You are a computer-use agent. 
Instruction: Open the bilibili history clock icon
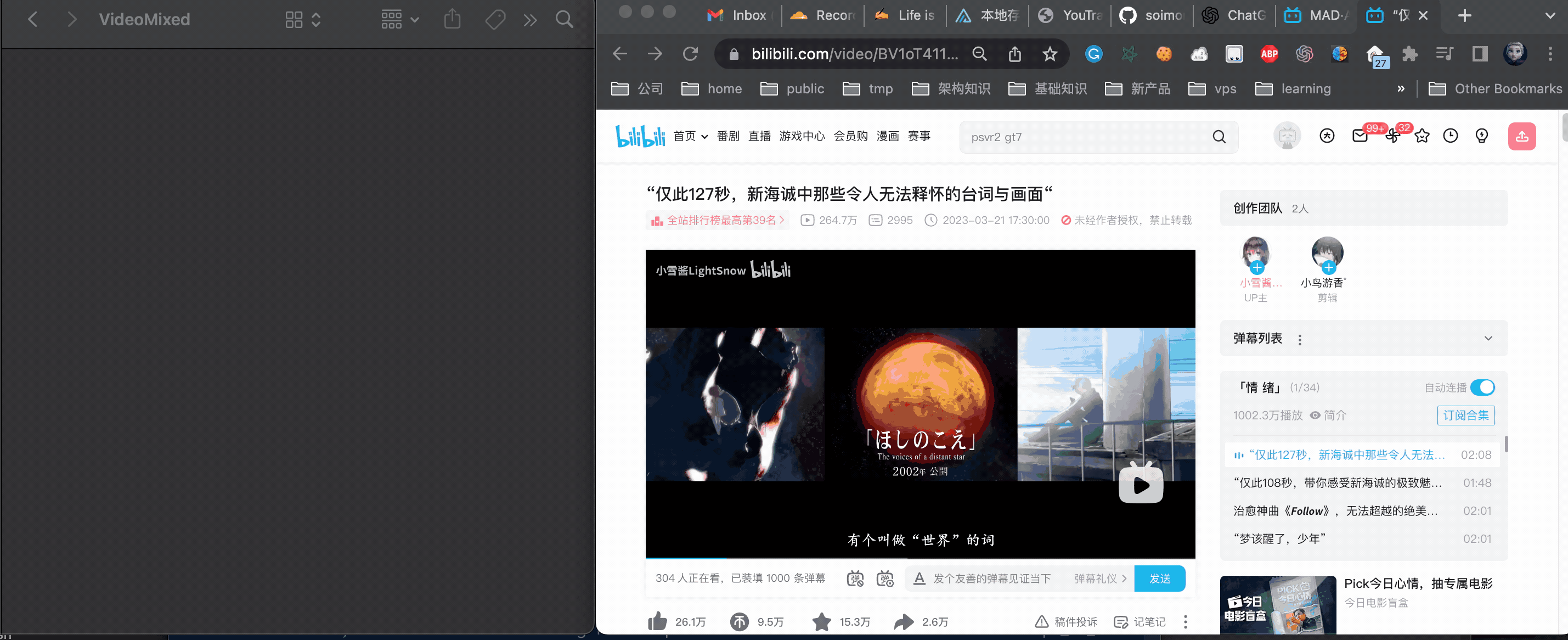coord(1451,136)
